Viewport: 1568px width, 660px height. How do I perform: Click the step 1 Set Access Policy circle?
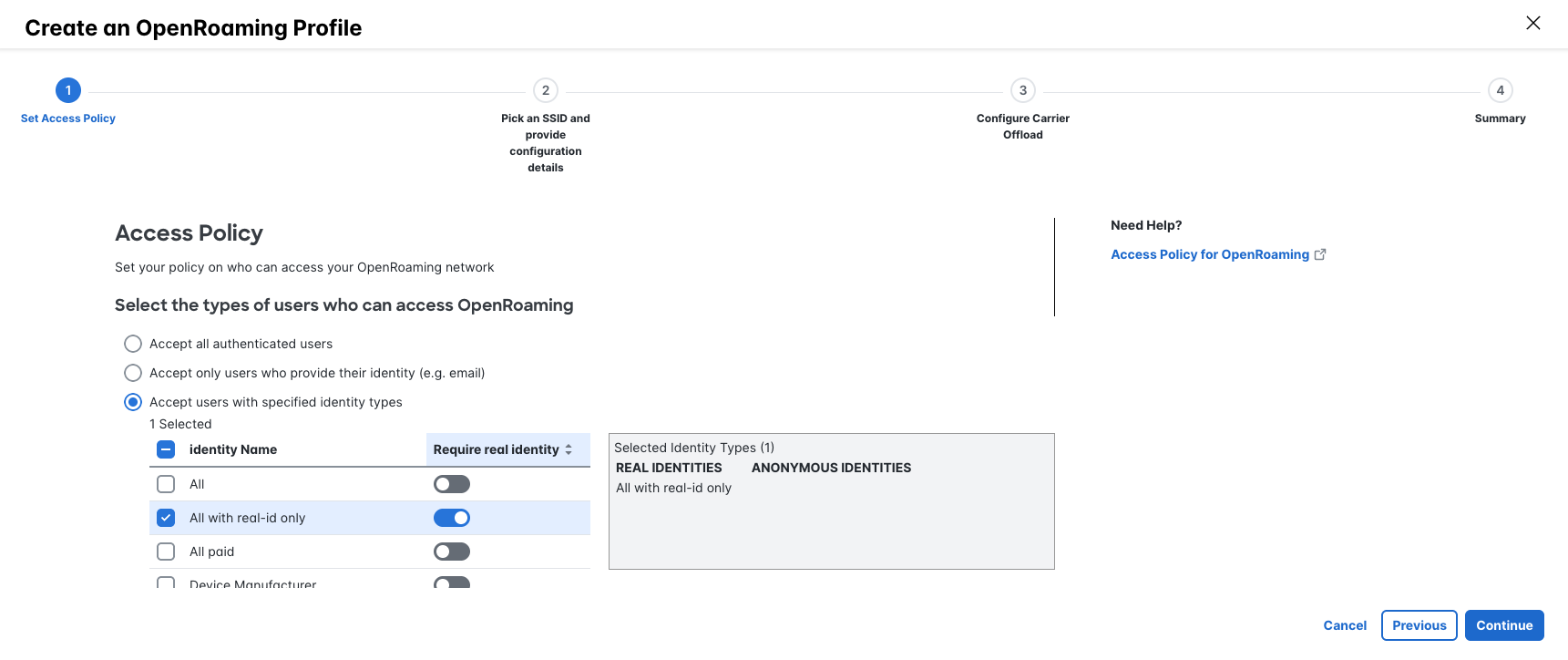[x=68, y=90]
